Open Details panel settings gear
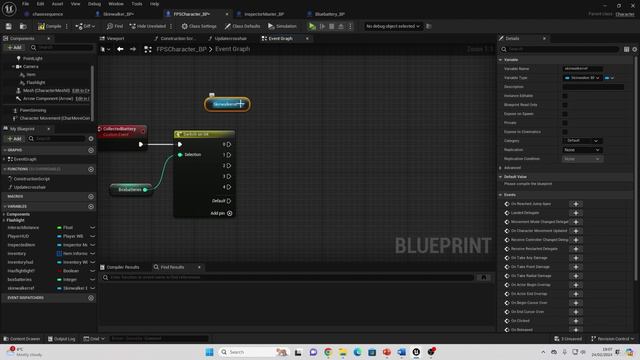Screen dimensions: 640x360 [x=635, y=49]
